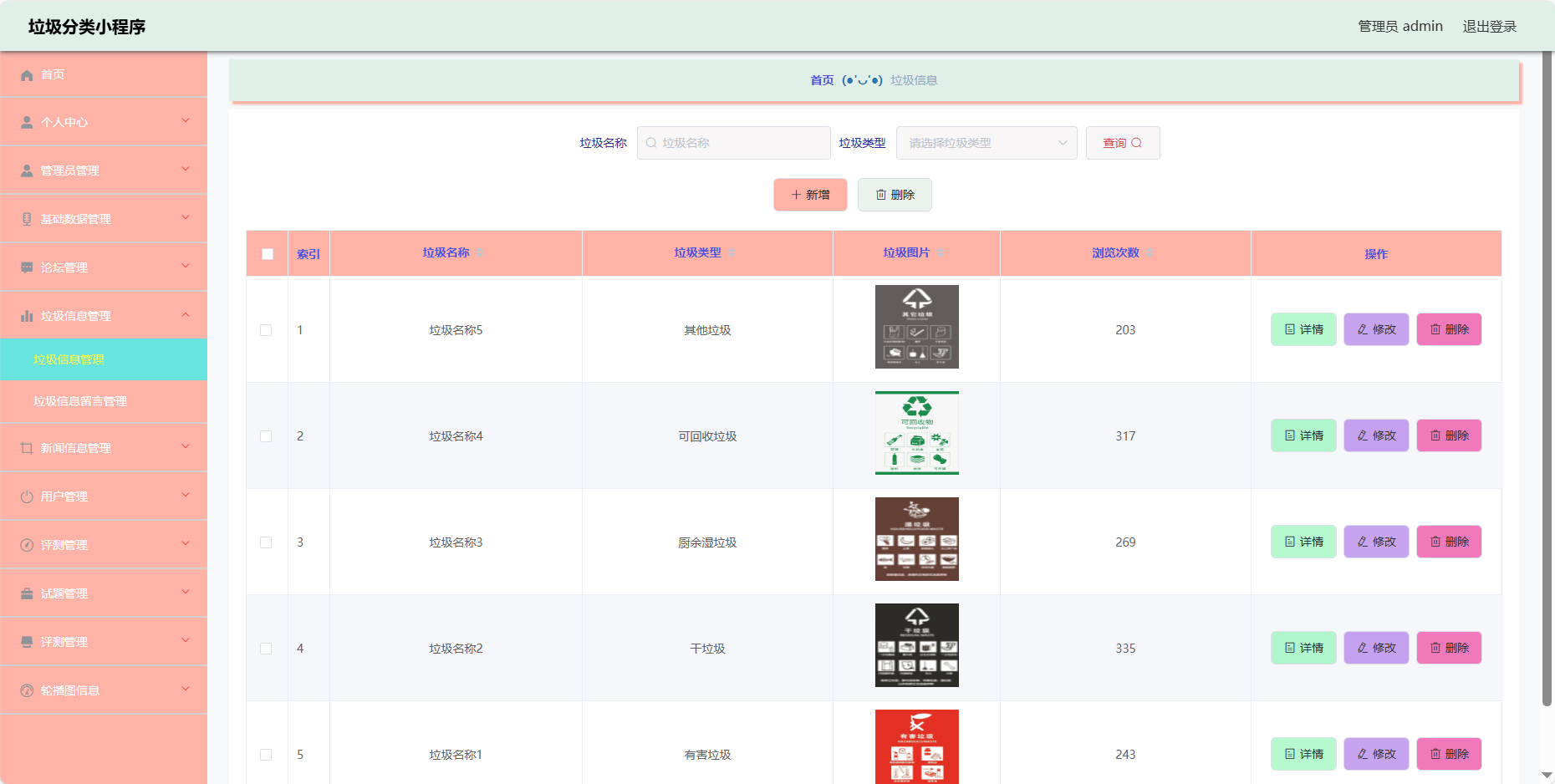Click the bar chart icon next to 垃圾信息管理

click(x=27, y=317)
